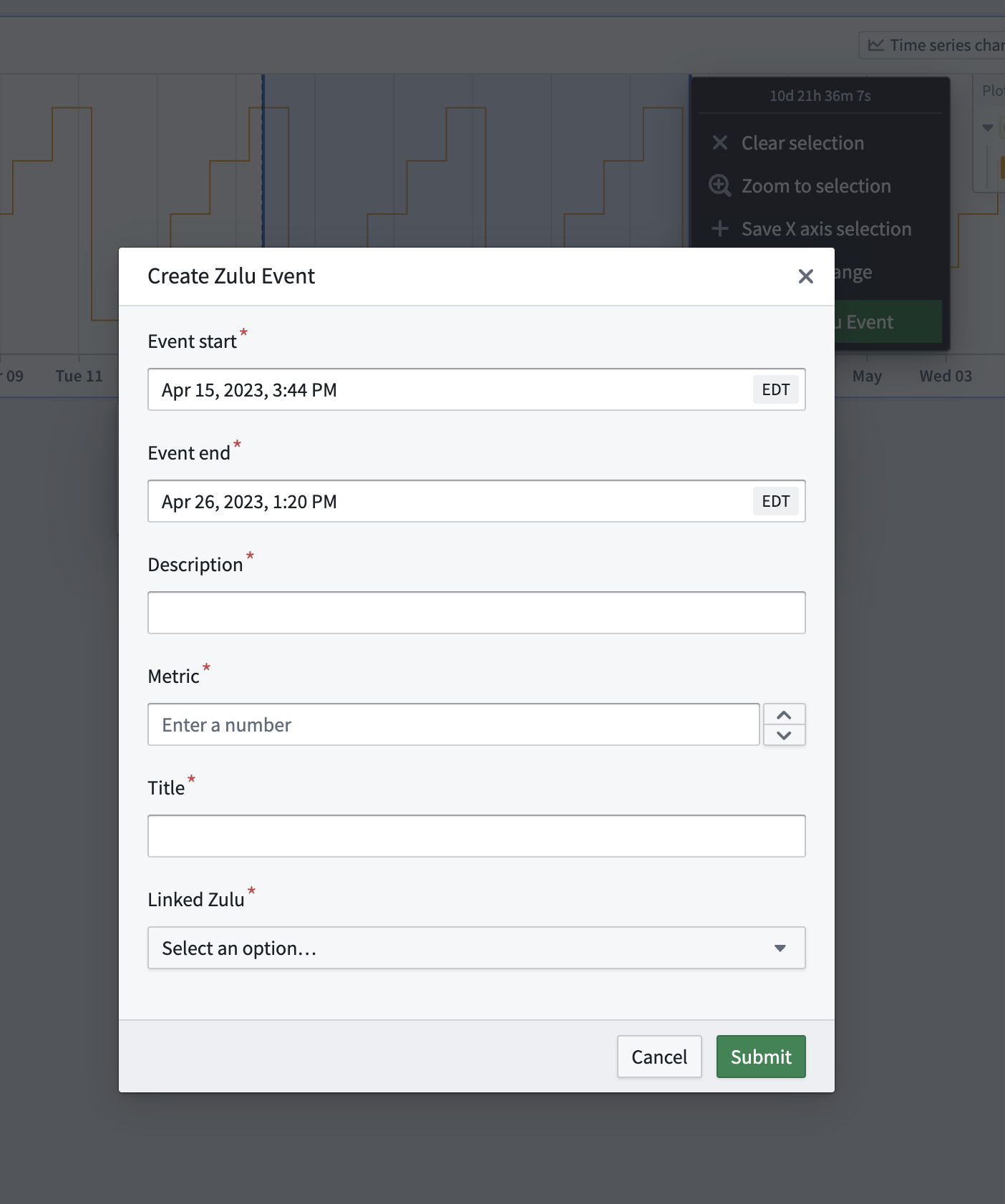Choose Save X axis selection option
The width and height of the screenshot is (1005, 1204).
(820, 229)
